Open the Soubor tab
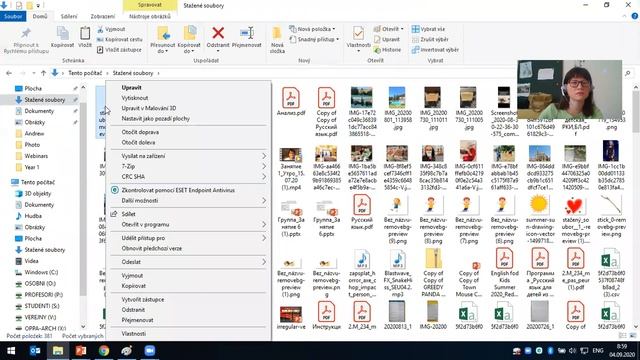640x360 pixels. point(13,16)
